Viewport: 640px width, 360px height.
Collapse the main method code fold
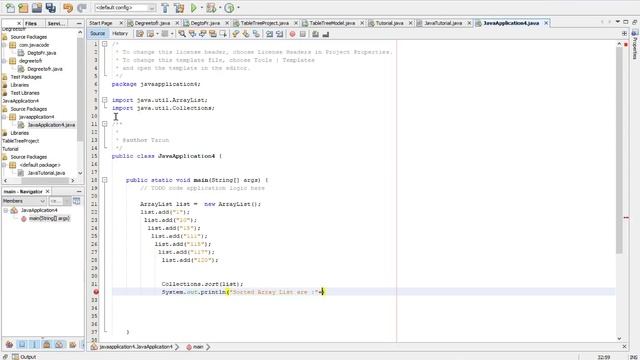click(x=105, y=180)
